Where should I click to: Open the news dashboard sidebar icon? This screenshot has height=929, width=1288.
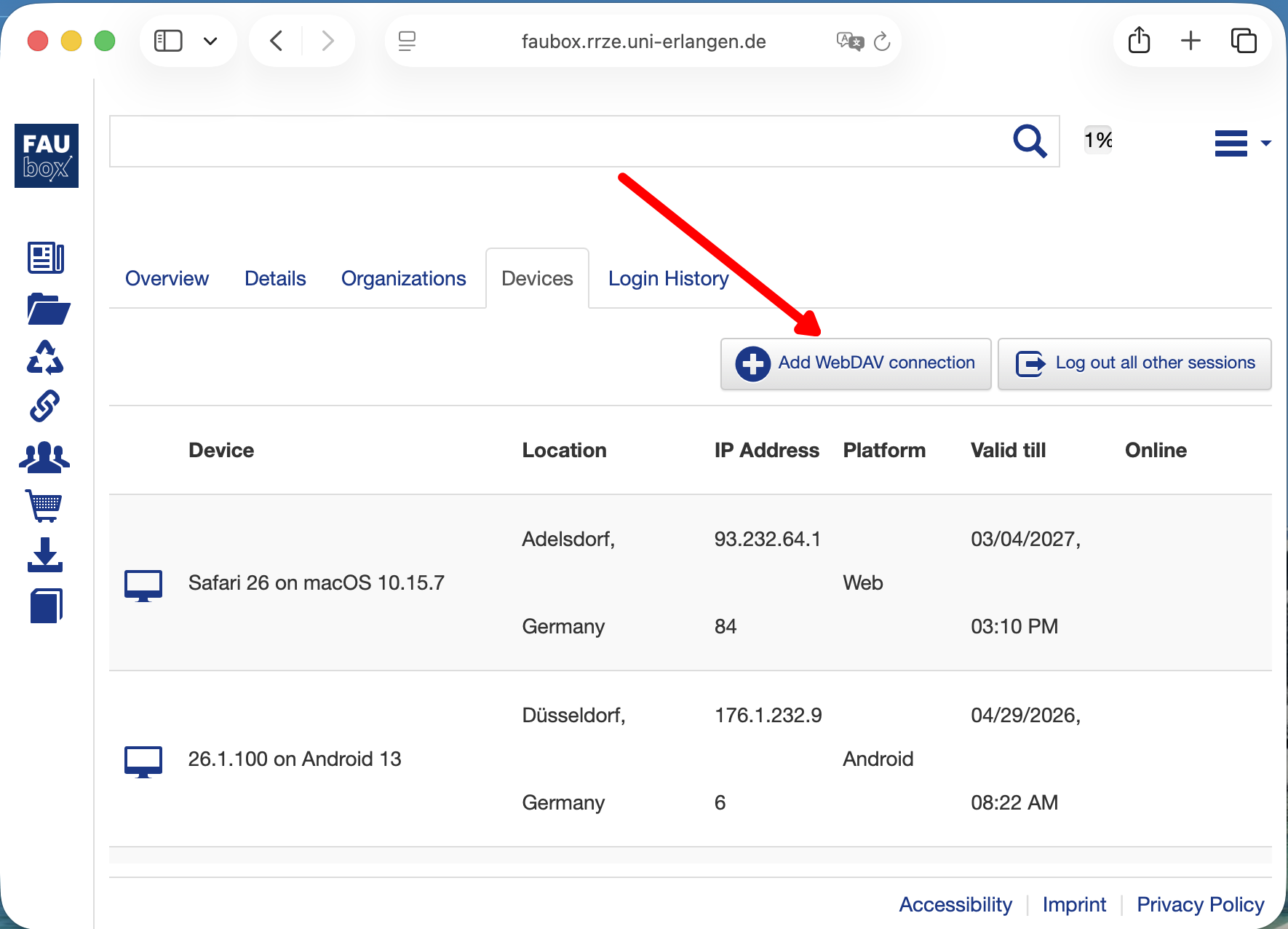46,258
